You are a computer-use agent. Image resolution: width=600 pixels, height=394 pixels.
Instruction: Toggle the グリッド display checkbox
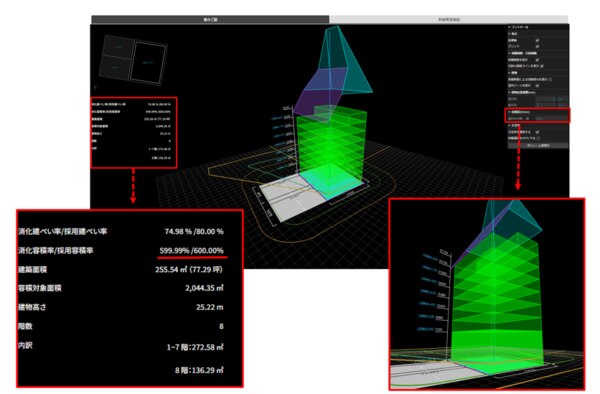537,46
